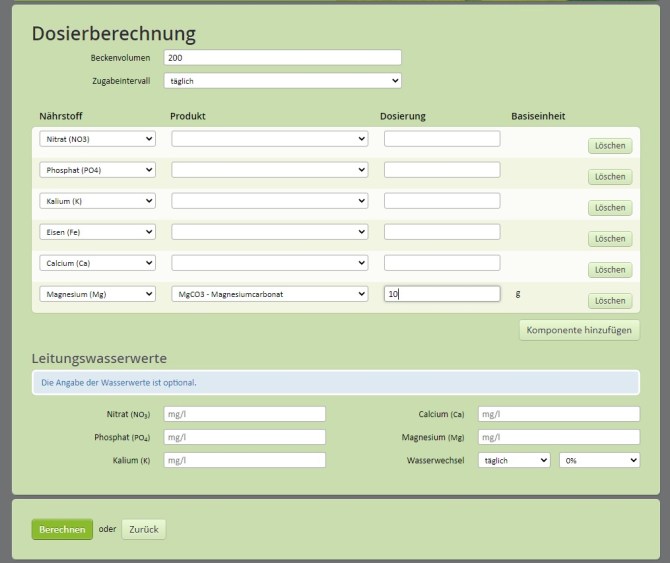Image resolution: width=670 pixels, height=563 pixels.
Task: Click the tap water Nitrat mg/l field
Action: (244, 414)
